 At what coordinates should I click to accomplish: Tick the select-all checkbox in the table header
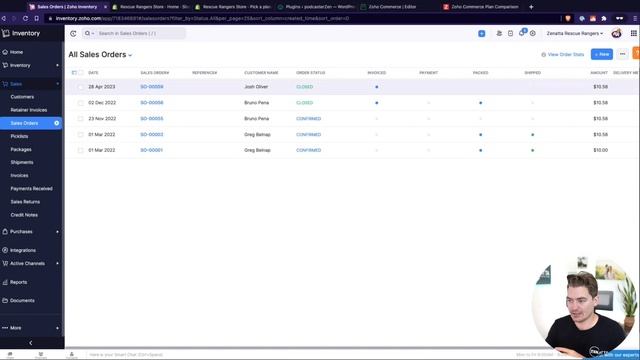[x=81, y=73]
